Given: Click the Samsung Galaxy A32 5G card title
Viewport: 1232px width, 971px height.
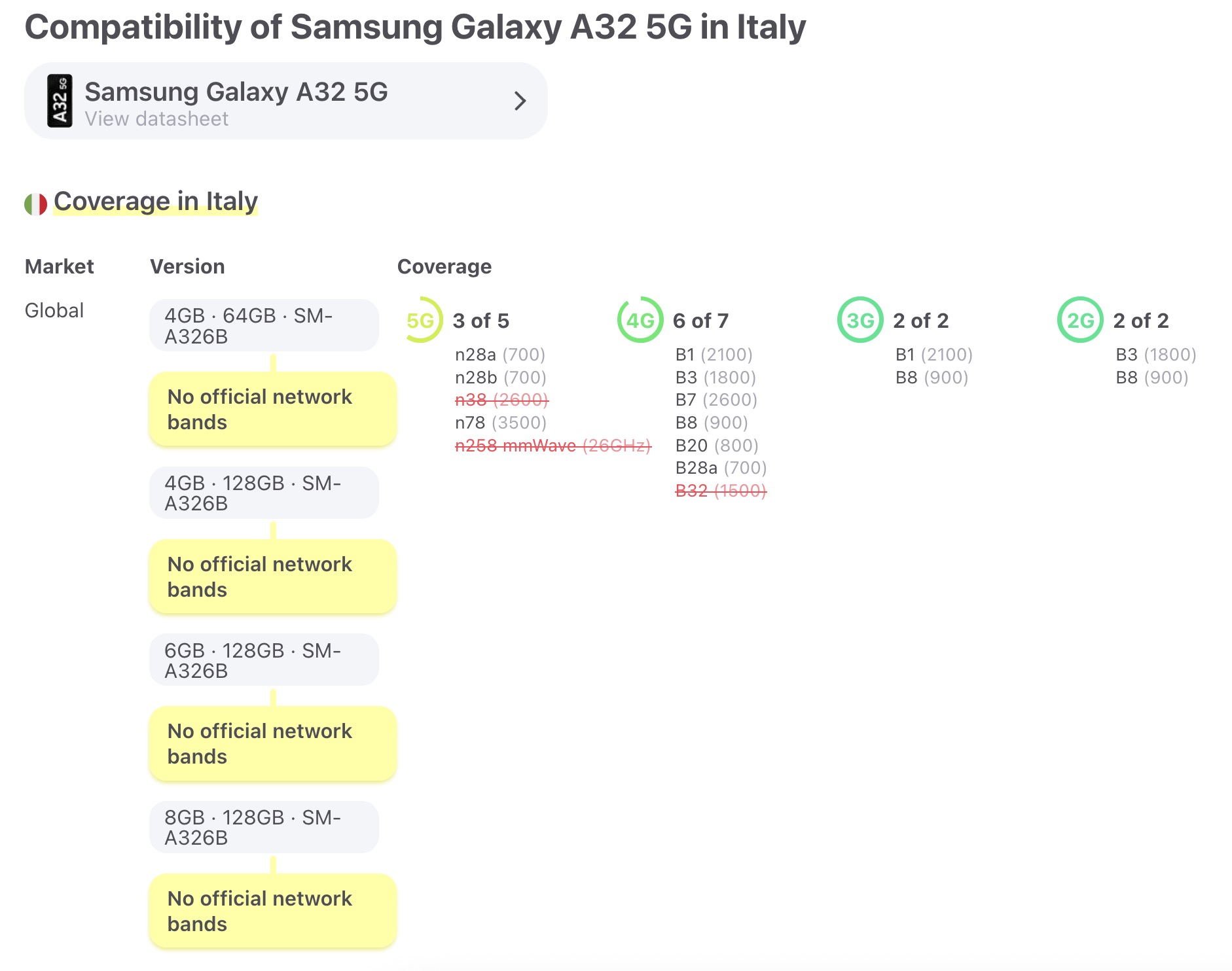Looking at the screenshot, I should [236, 92].
